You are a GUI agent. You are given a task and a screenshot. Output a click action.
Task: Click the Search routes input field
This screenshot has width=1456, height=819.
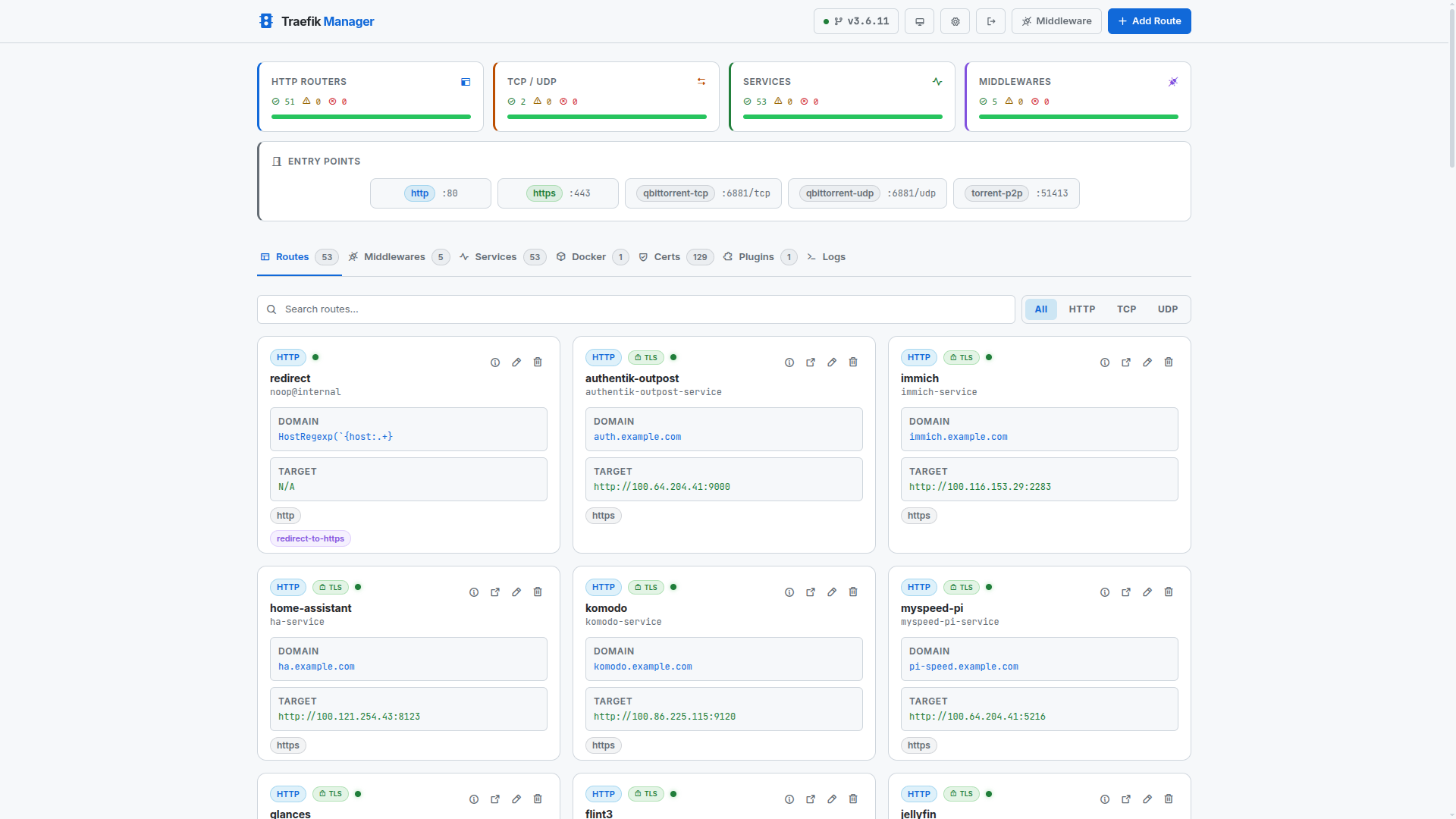(x=635, y=309)
